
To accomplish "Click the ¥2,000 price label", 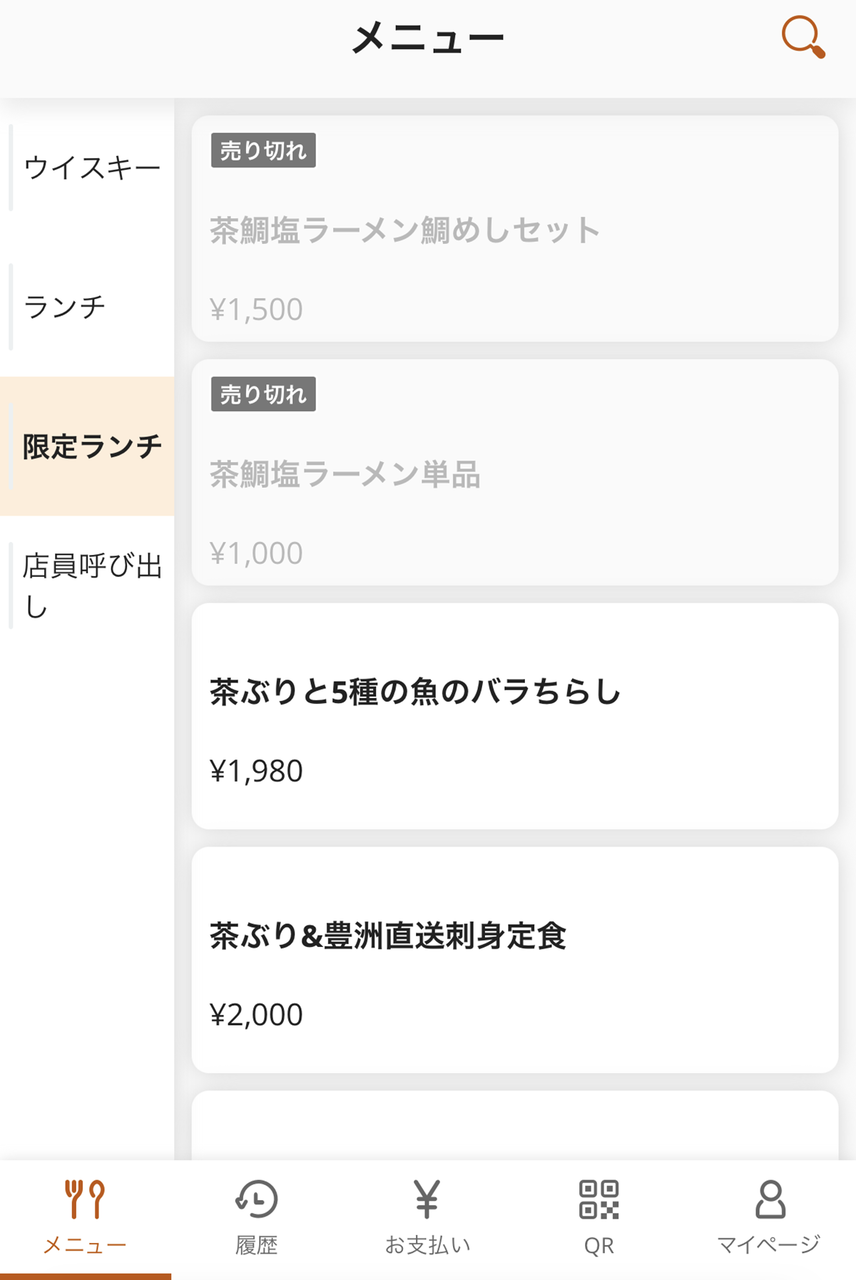I will pyautogui.click(x=256, y=1015).
